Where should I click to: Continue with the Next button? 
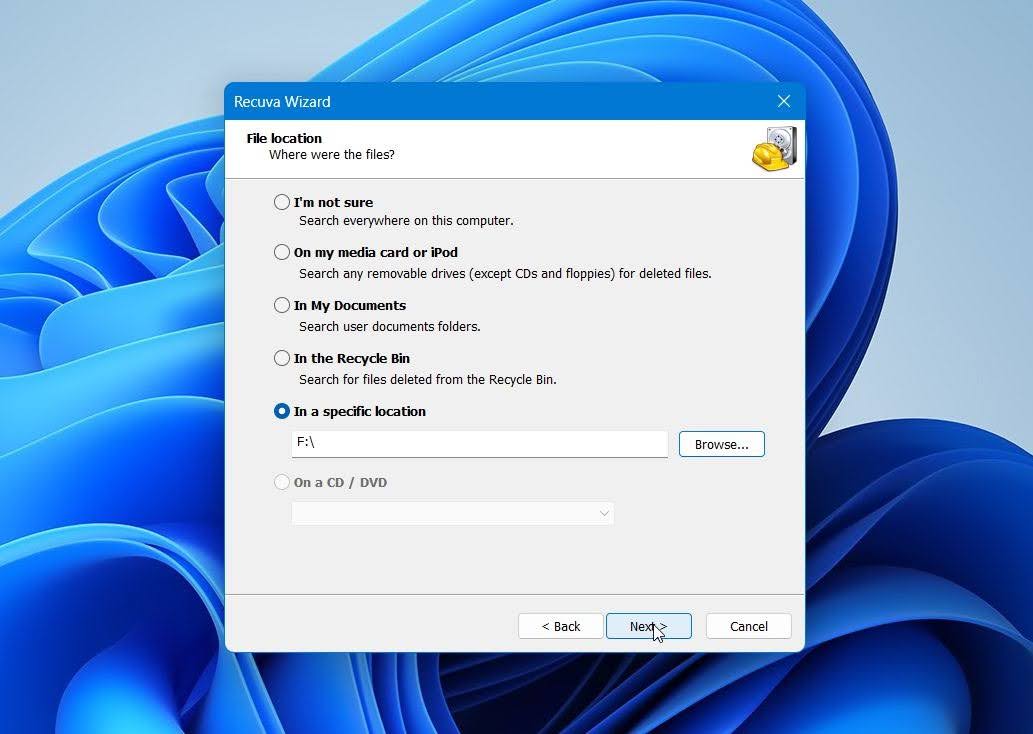tap(648, 626)
